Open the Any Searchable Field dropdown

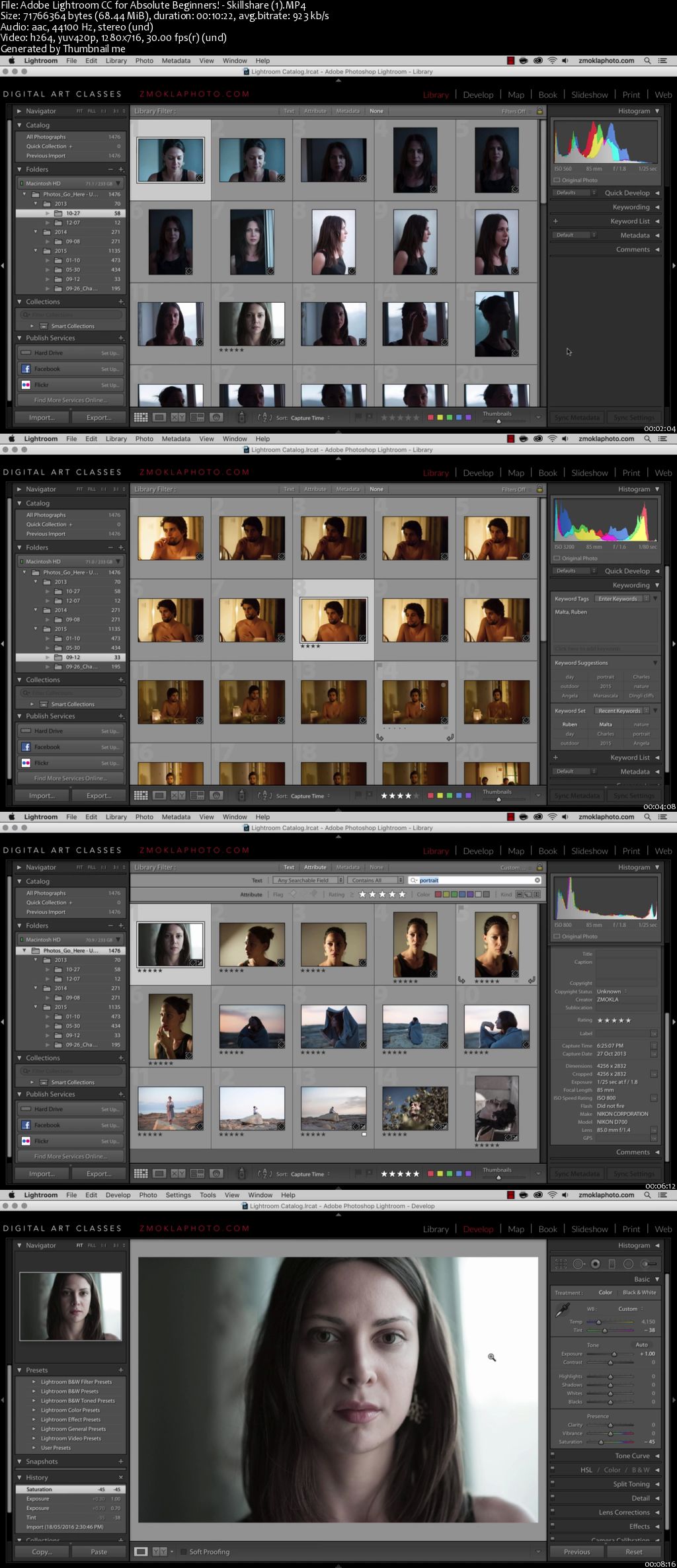point(309,880)
